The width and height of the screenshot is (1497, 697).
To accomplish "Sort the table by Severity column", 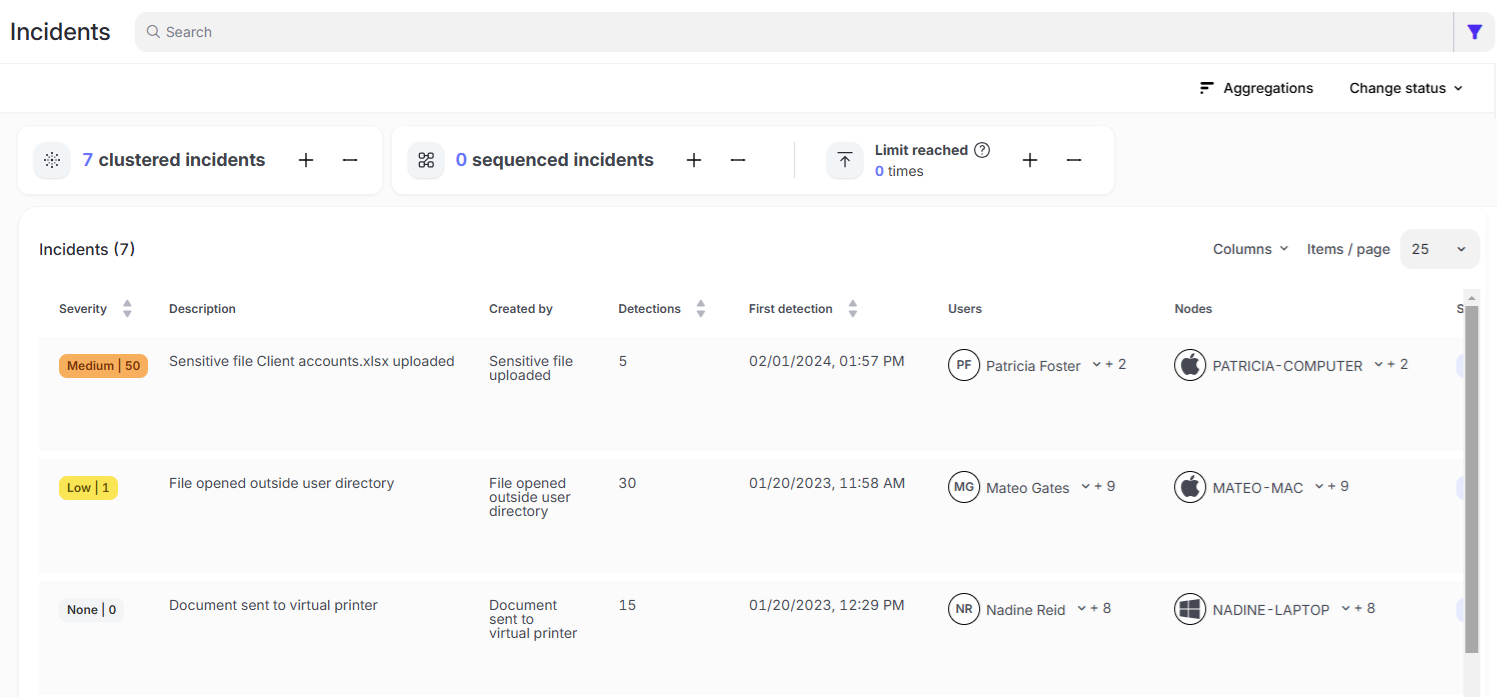I will (x=127, y=309).
